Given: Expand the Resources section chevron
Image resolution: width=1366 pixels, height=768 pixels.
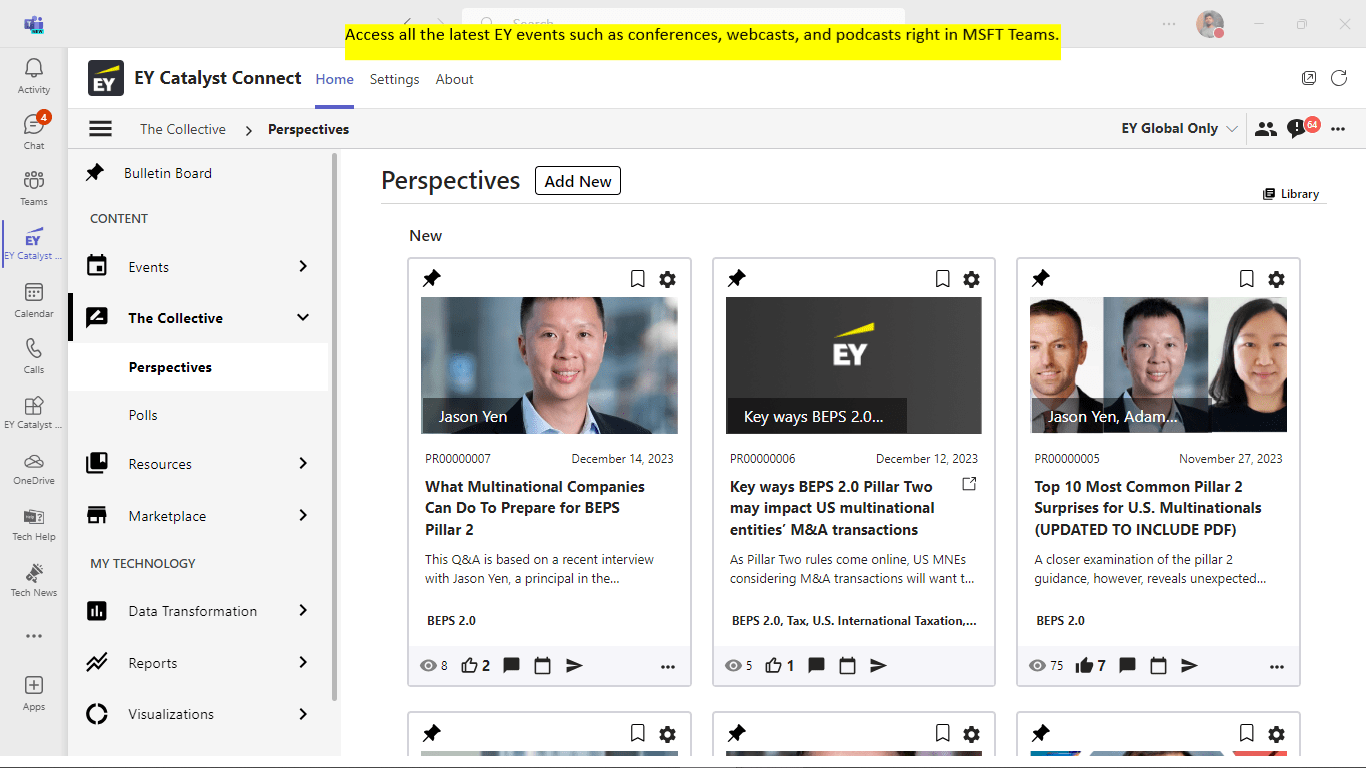Looking at the screenshot, I should click(x=303, y=463).
